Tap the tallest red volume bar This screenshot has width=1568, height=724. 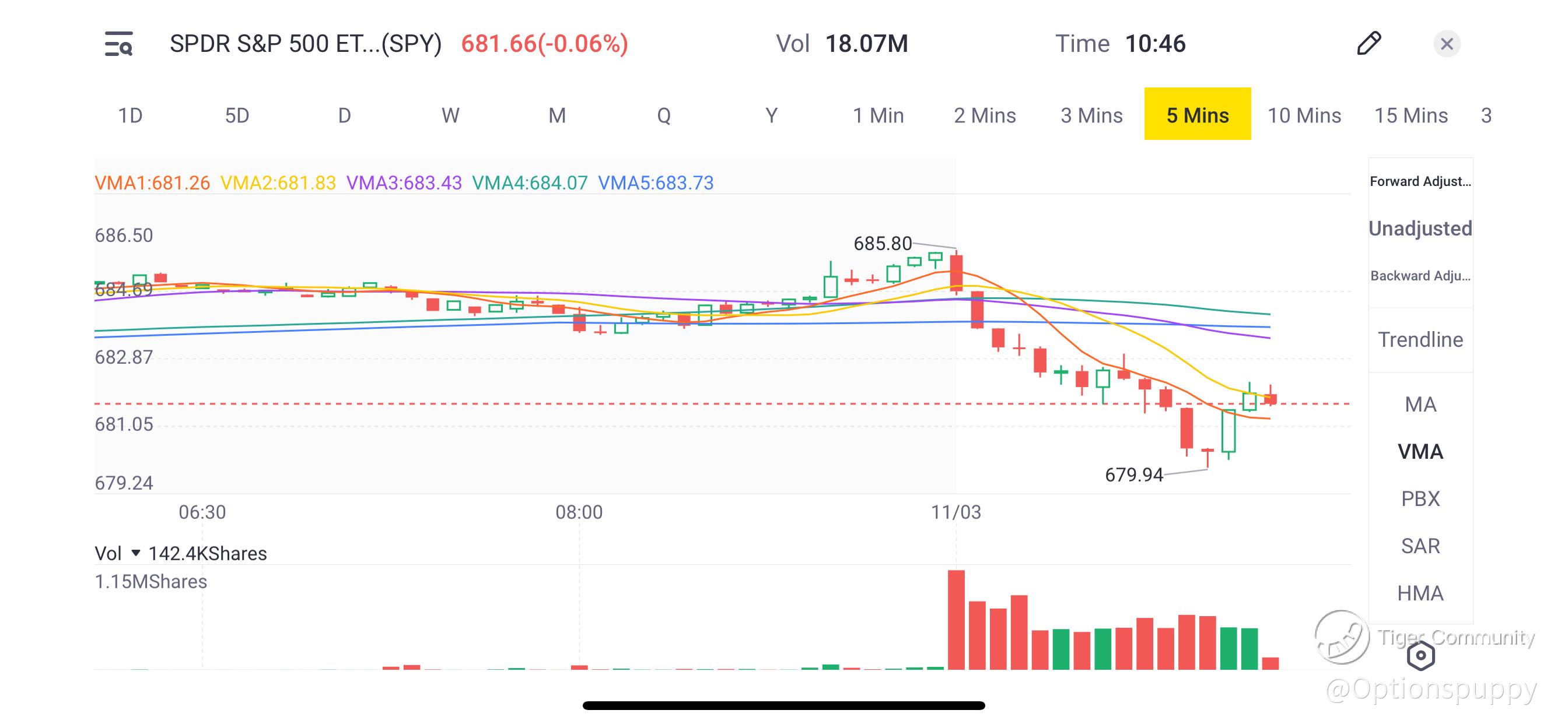click(x=956, y=619)
